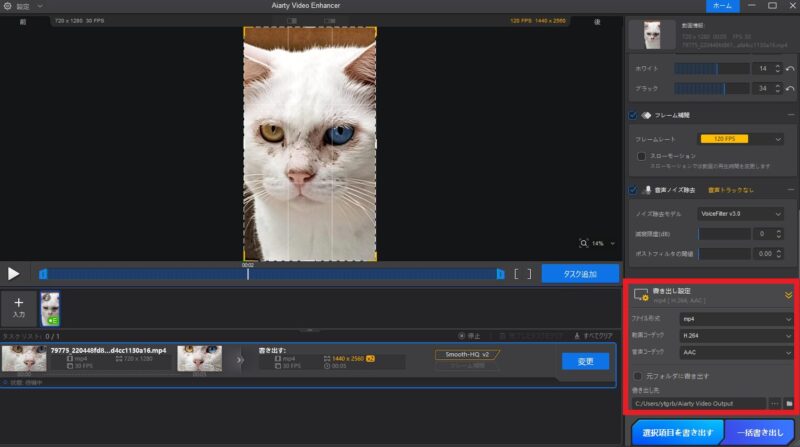800x447 pixels.
Task: Open the mp4 file format dropdown
Action: pyautogui.click(x=736, y=319)
